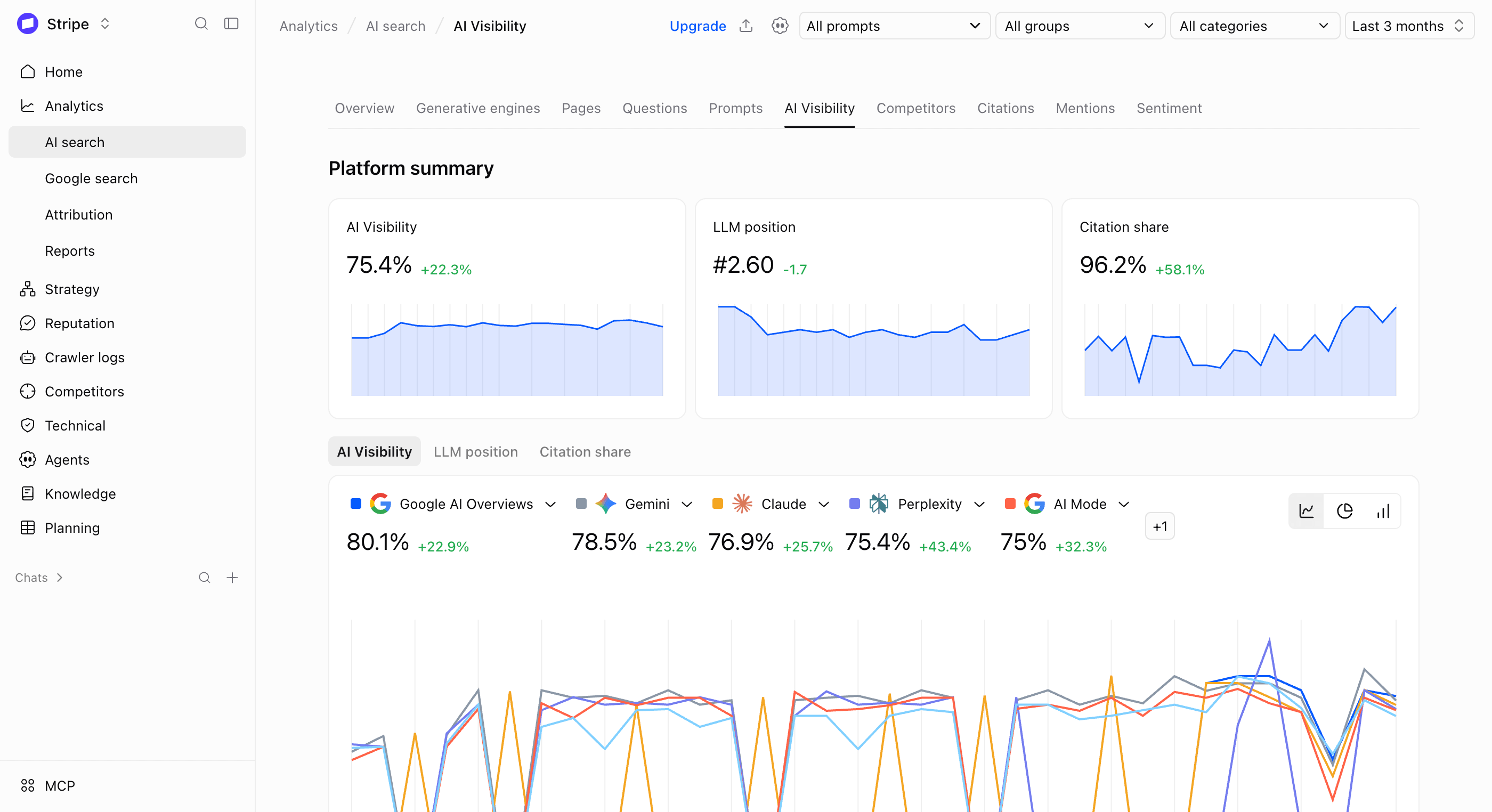The image size is (1492, 812).
Task: Select AI Visibility metric toggle
Action: tap(375, 452)
